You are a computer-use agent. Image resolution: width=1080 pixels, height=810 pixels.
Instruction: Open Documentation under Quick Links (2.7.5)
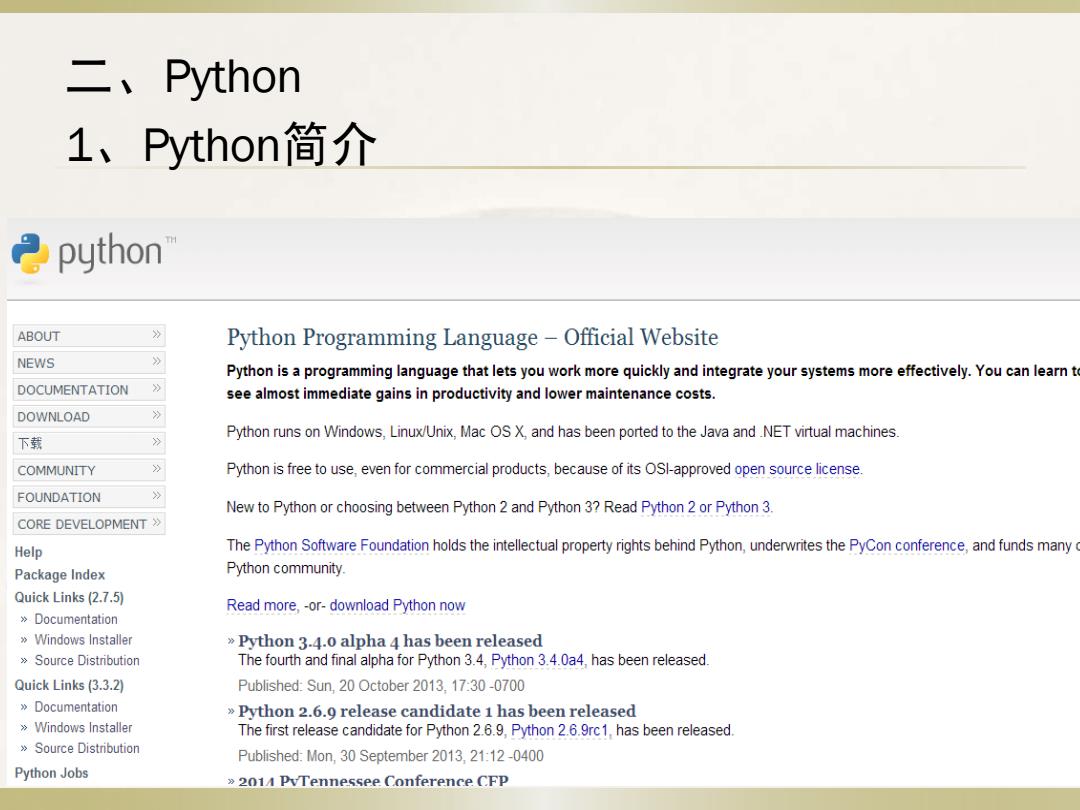pyautogui.click(x=76, y=619)
